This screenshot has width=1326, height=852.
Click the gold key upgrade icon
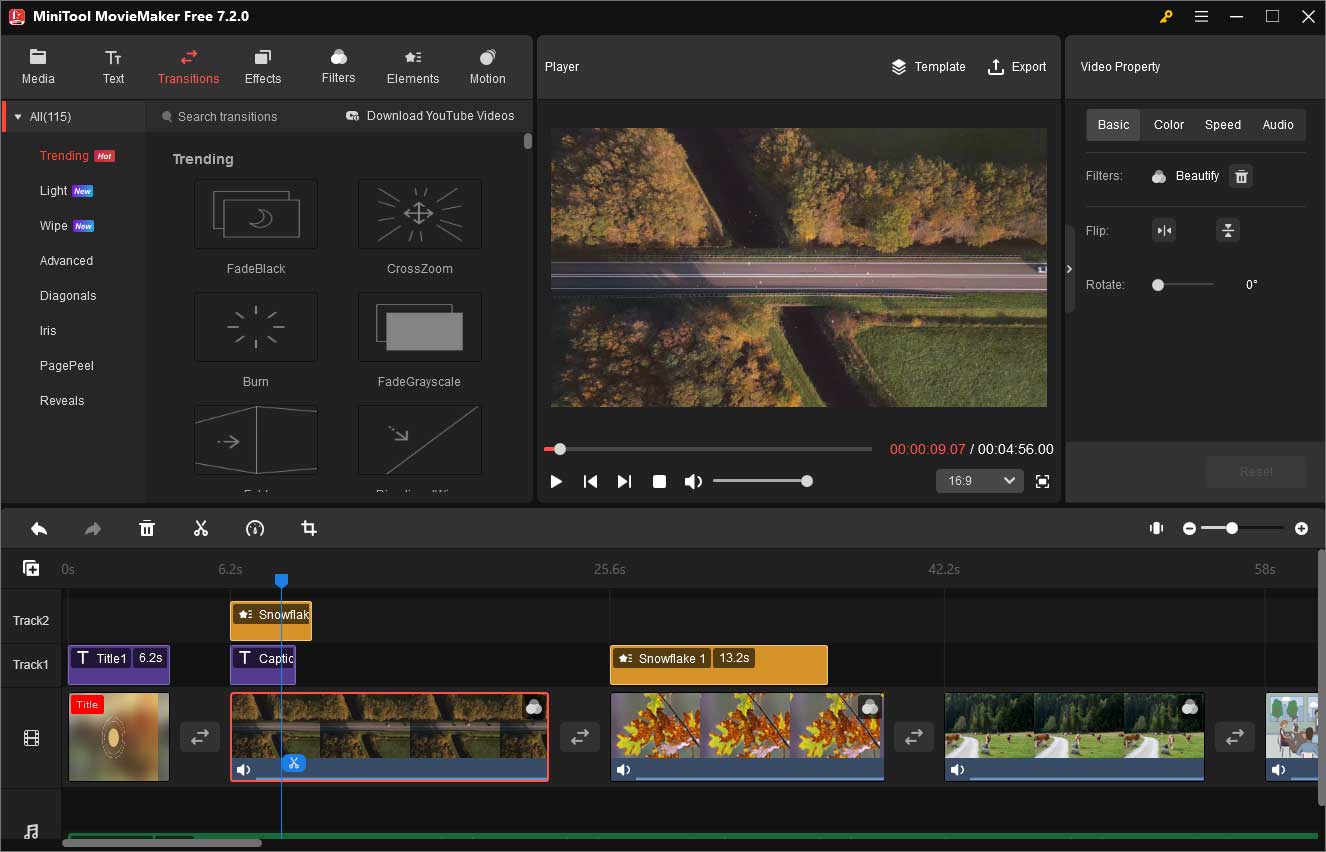1166,16
